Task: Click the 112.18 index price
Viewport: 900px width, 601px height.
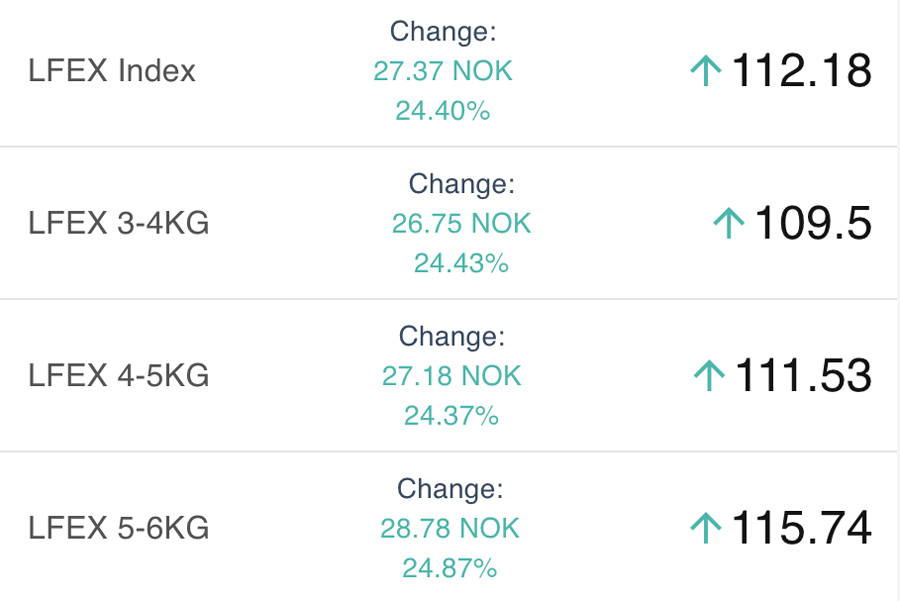Action: tap(802, 71)
